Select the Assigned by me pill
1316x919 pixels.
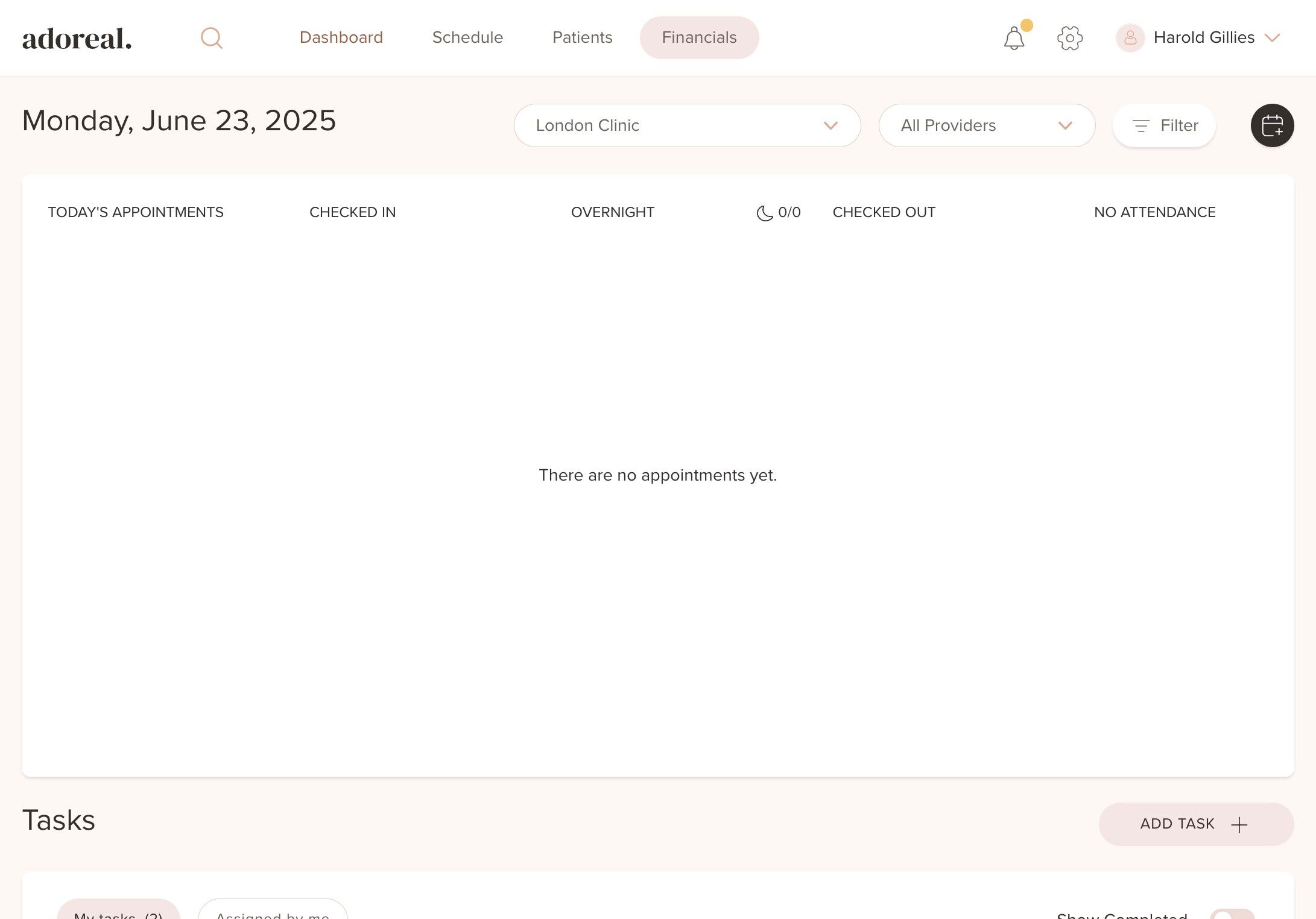273,913
